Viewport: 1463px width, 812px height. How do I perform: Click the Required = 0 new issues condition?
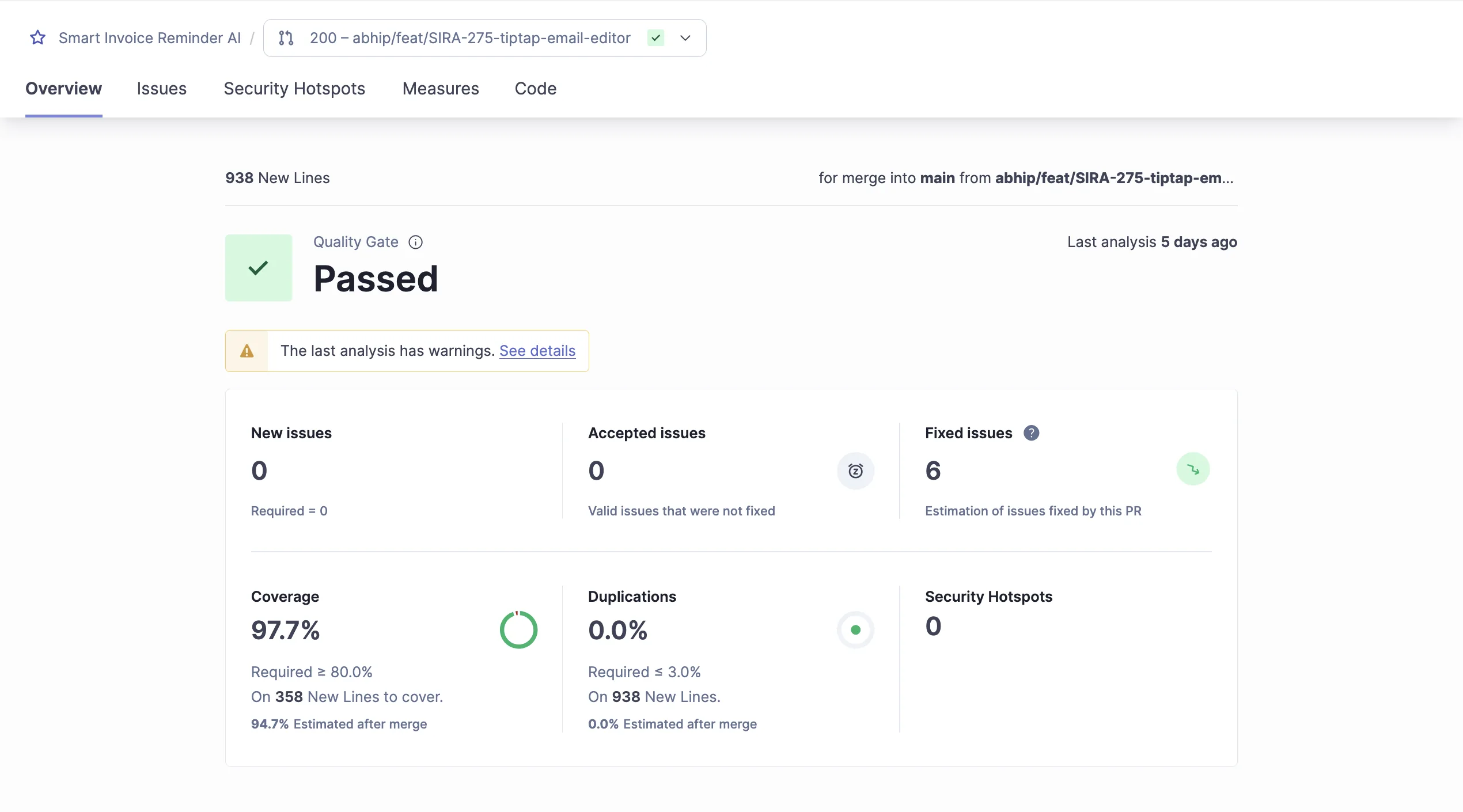(289, 511)
